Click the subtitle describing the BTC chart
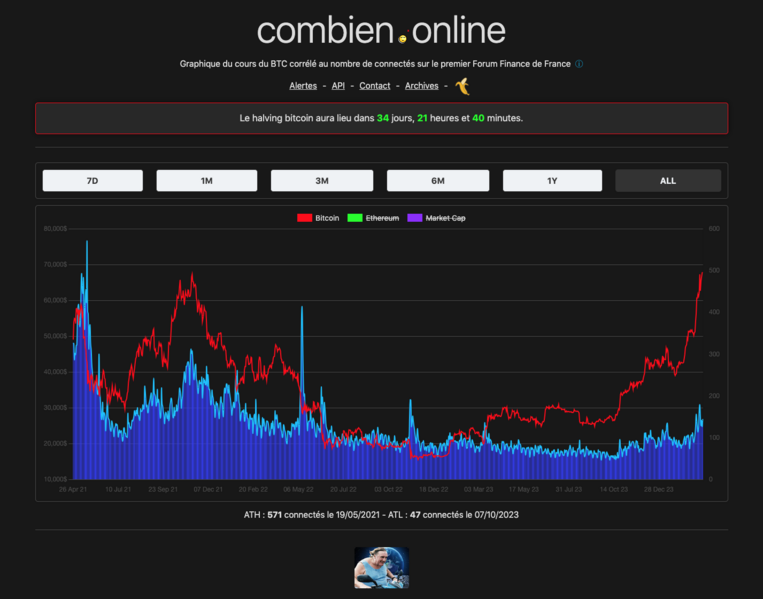 (375, 64)
